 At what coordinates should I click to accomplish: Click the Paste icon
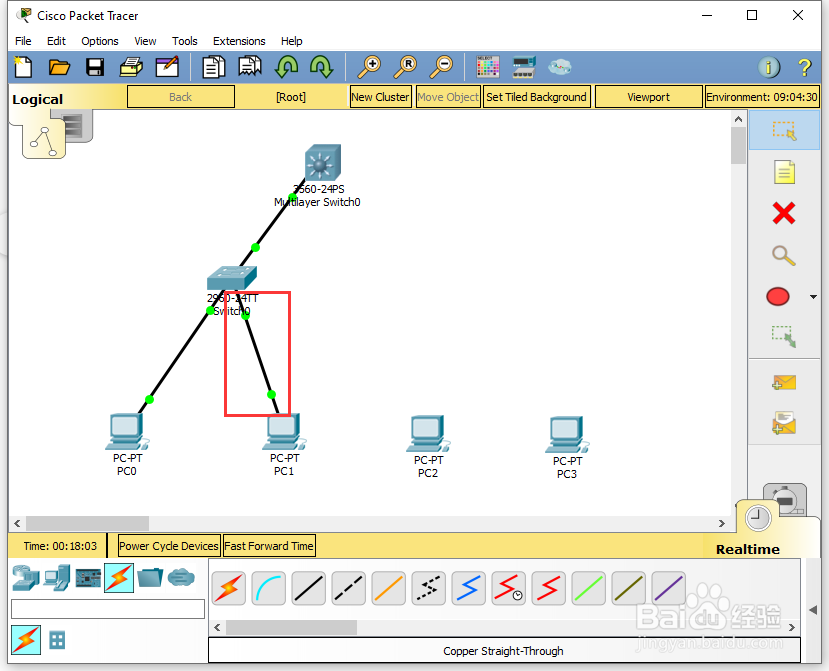pyautogui.click(x=250, y=67)
